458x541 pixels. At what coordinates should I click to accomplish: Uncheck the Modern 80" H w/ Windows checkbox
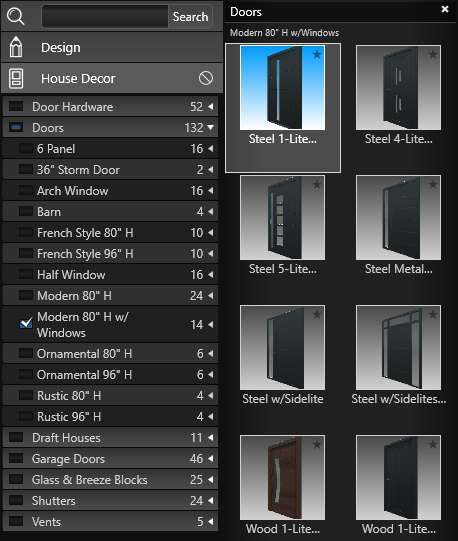26,323
